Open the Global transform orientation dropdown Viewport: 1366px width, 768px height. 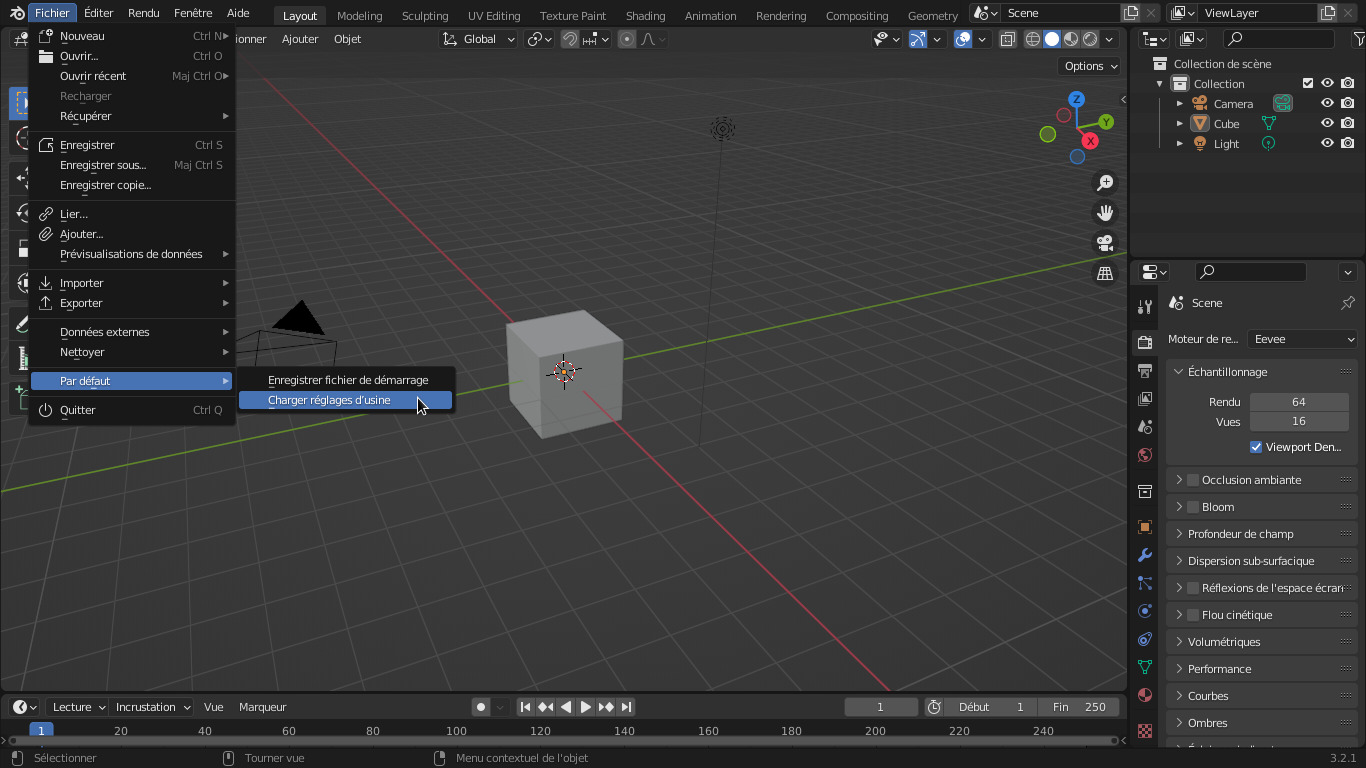point(479,39)
